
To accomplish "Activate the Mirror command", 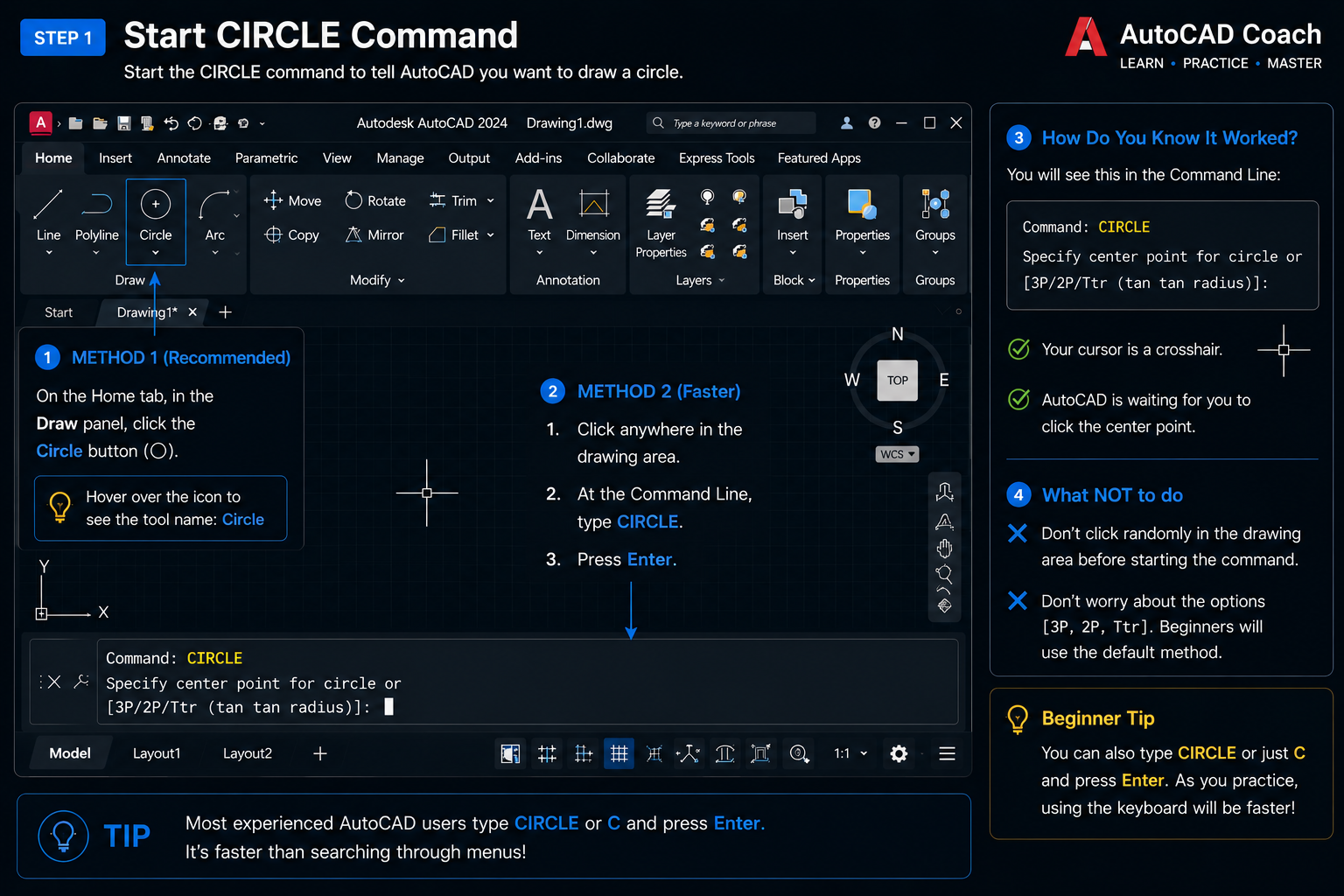I will click(375, 234).
